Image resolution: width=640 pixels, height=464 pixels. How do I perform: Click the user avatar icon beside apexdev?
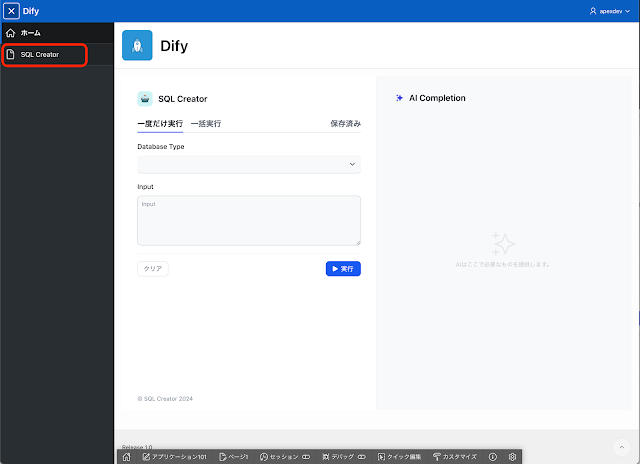pos(593,11)
